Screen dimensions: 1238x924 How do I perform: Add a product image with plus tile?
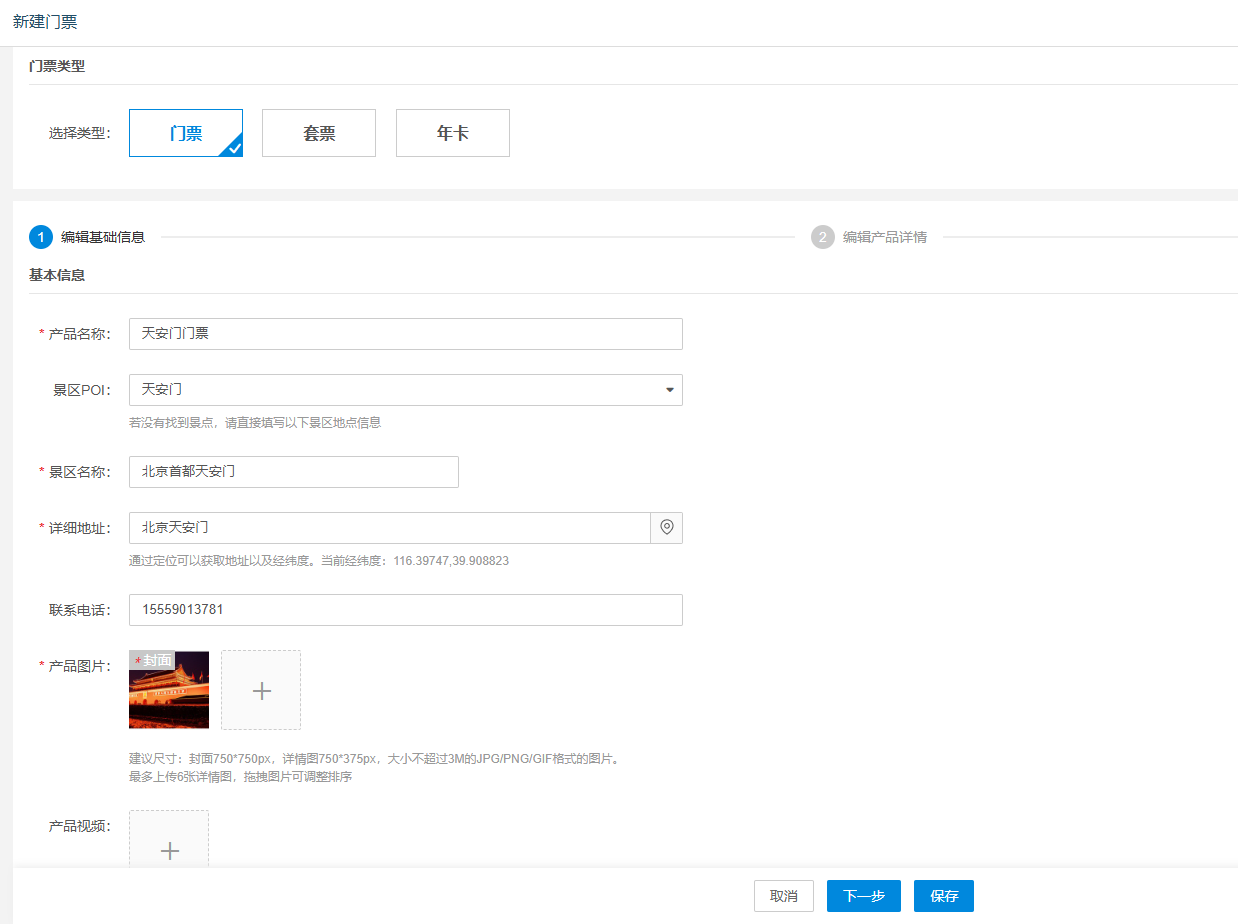(x=261, y=690)
